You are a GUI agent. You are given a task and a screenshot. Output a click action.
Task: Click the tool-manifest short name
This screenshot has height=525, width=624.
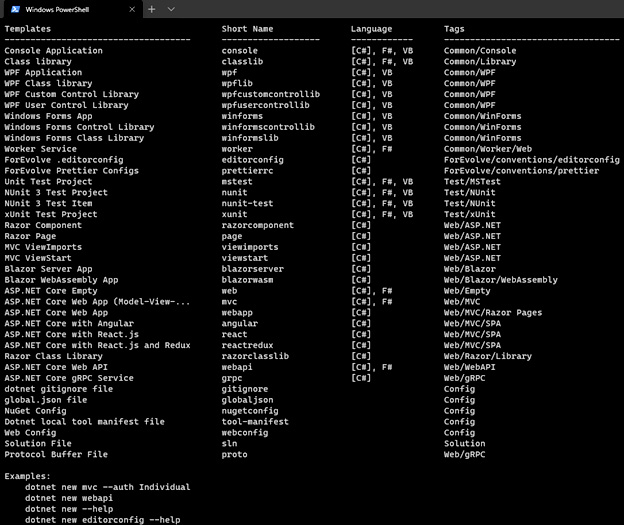pyautogui.click(x=255, y=422)
